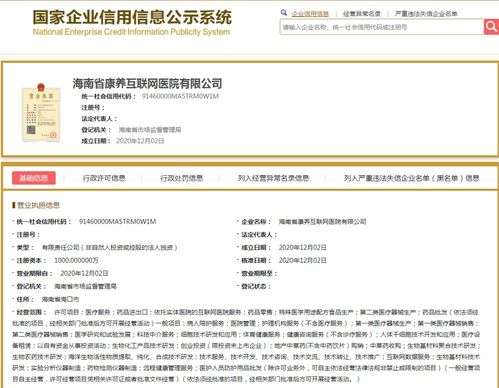This screenshot has height=388, width=499.
Task: Switch to the 行政许可信息 tab
Action: click(x=104, y=178)
